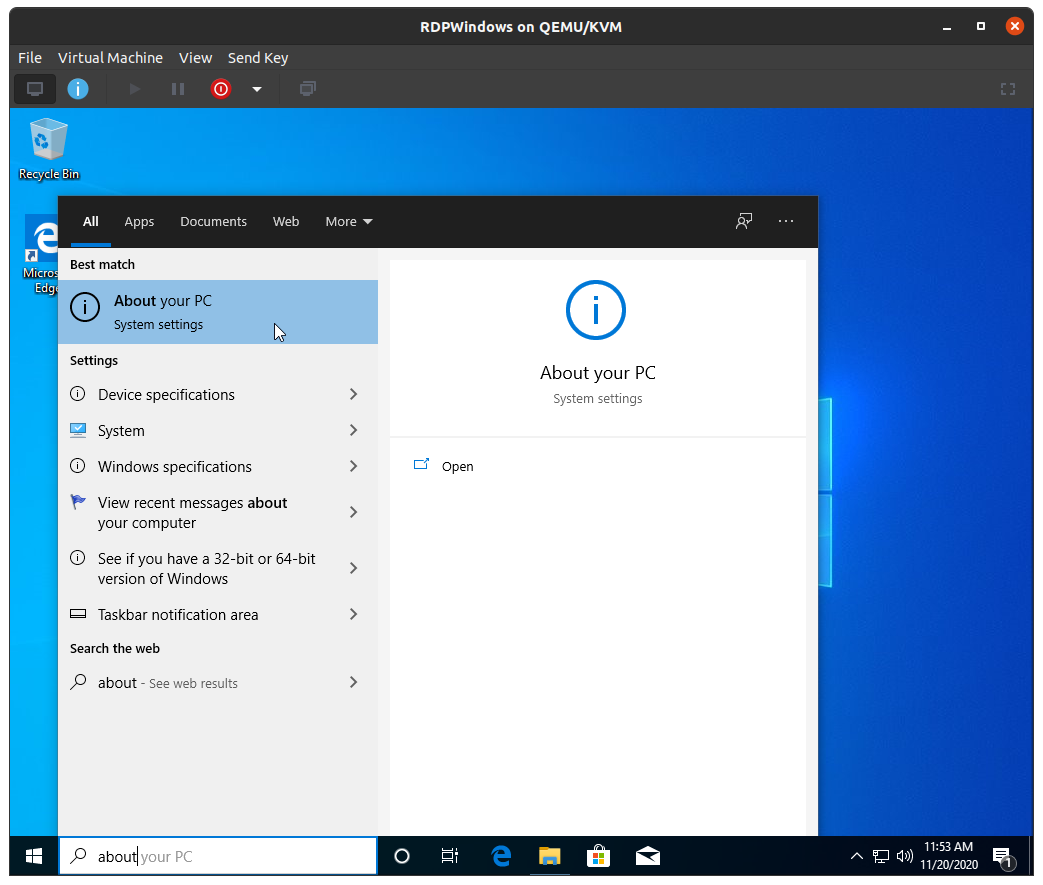
Task: Open Microsoft Store from the taskbar
Action: 598,856
